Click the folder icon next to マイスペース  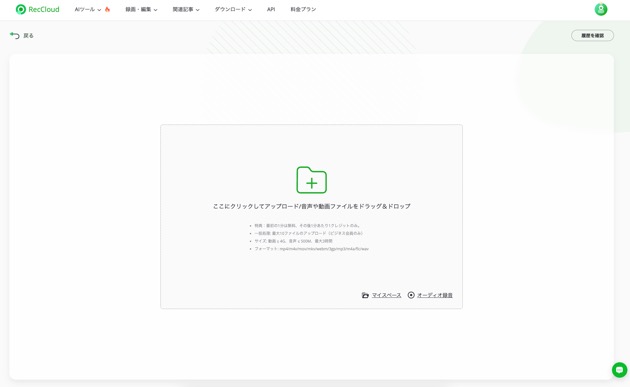(365, 295)
